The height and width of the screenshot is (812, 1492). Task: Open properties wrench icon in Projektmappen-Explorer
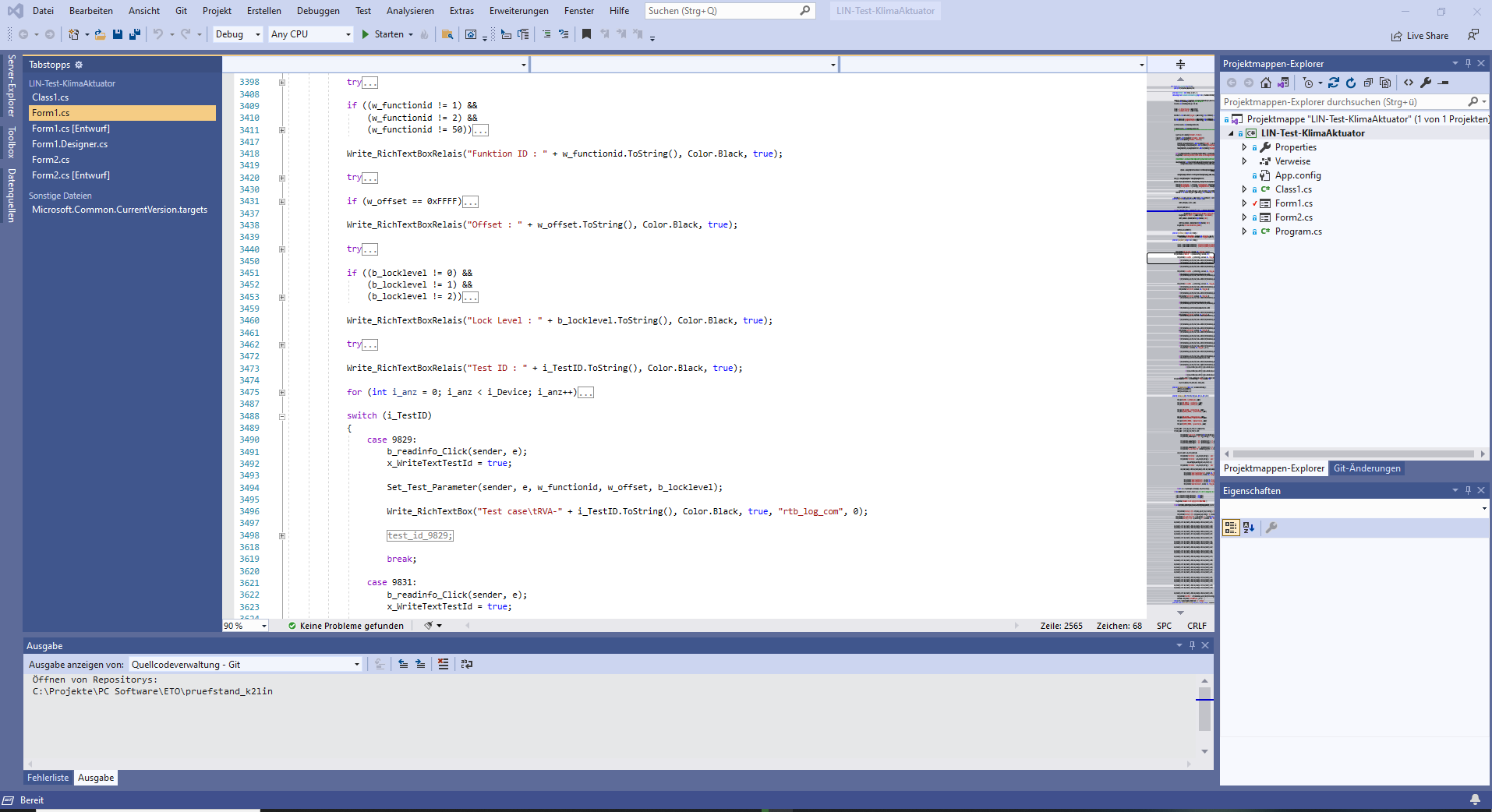pos(1426,83)
